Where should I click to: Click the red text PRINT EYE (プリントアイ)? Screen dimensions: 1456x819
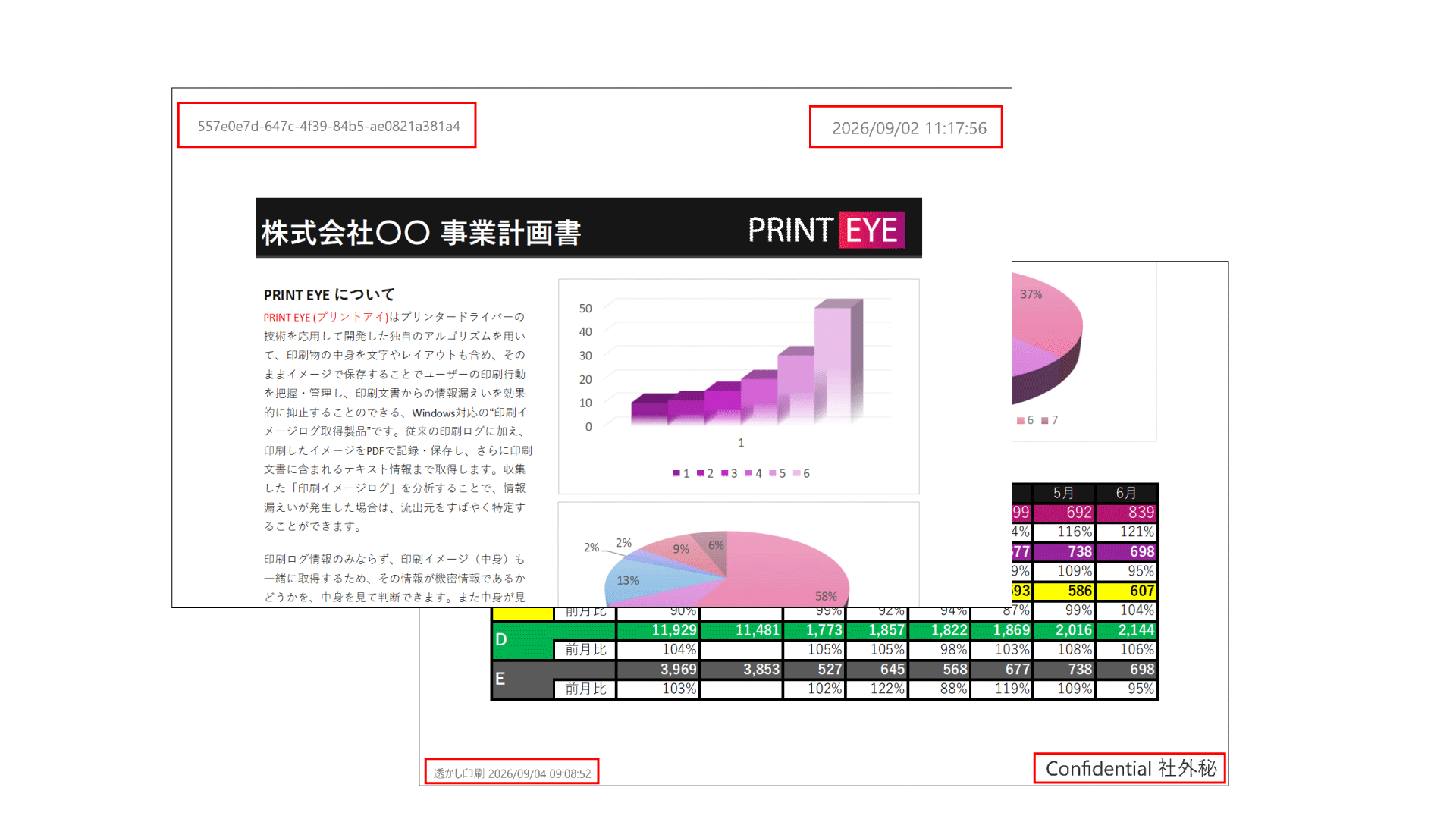[326, 317]
